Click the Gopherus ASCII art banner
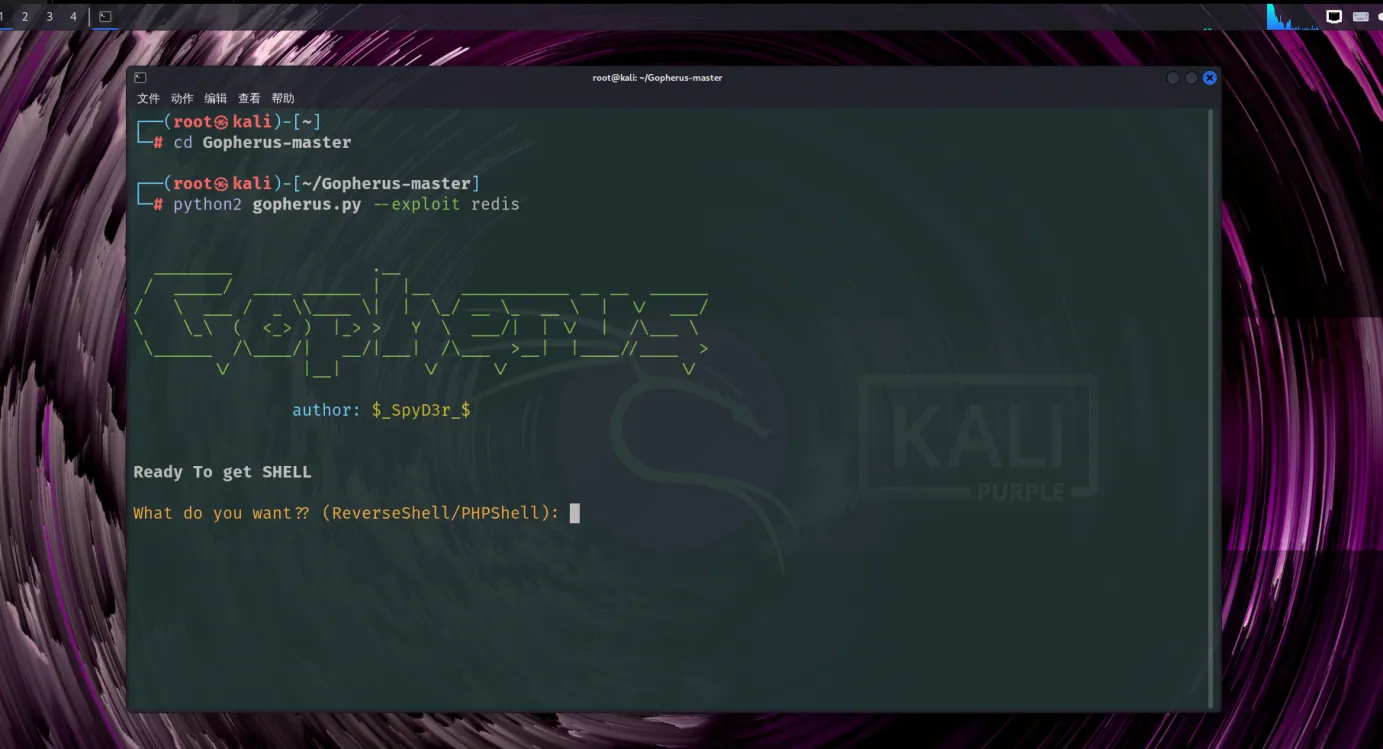The image size is (1383, 749). pyautogui.click(x=422, y=322)
